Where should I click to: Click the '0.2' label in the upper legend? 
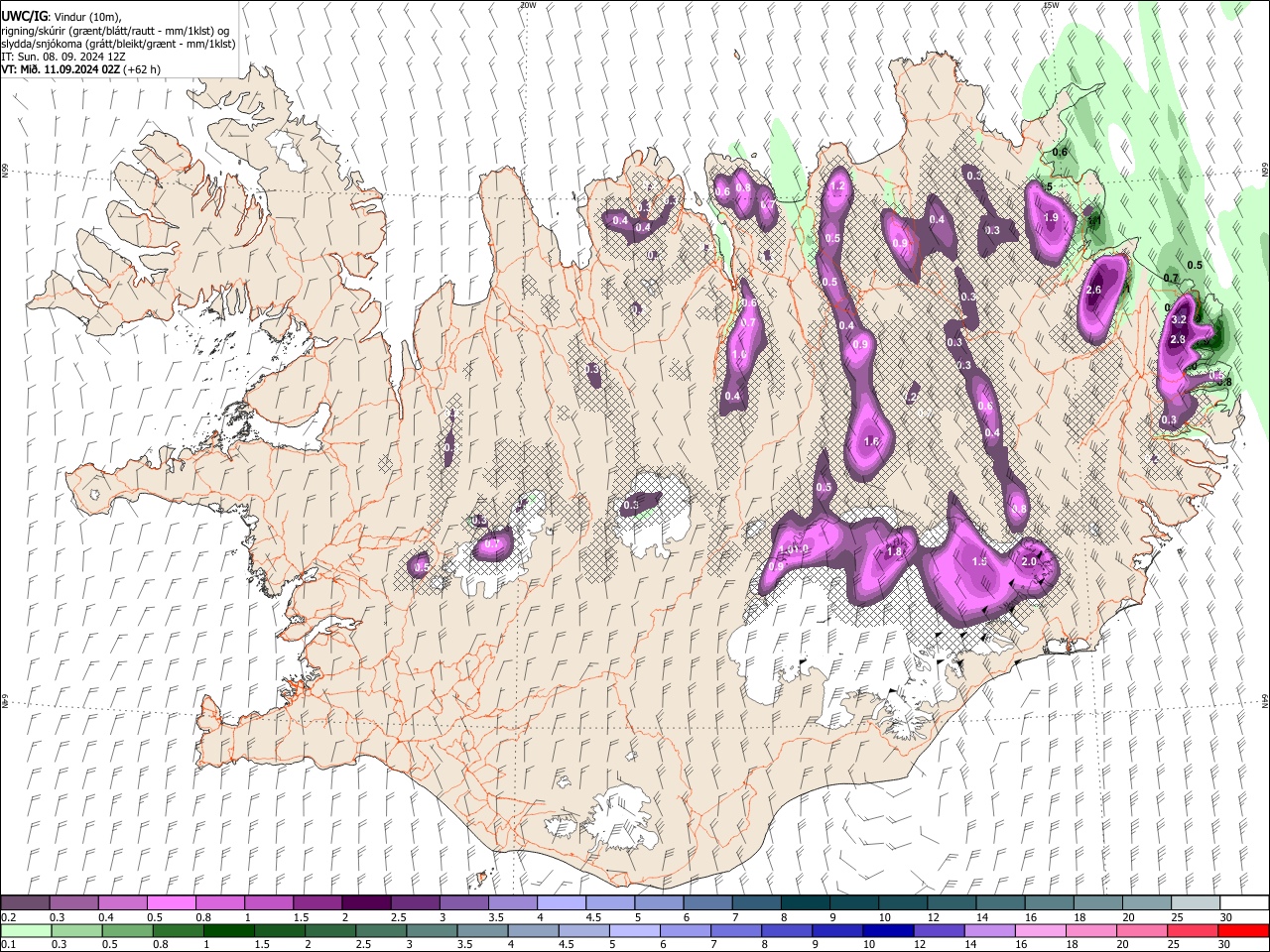[9, 917]
